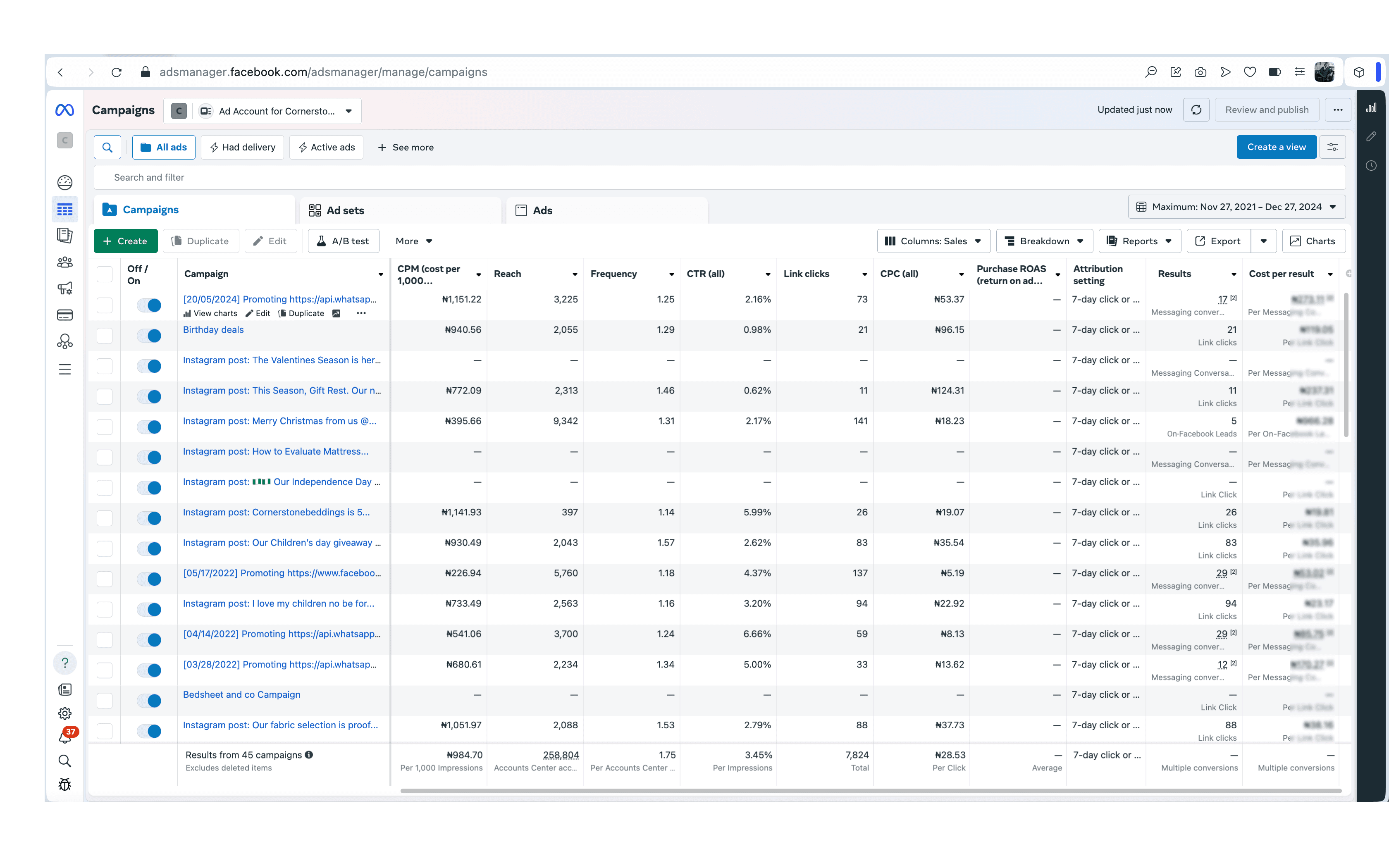The image size is (1389, 868).
Task: Open the history clock icon in right rail
Action: [x=1371, y=166]
